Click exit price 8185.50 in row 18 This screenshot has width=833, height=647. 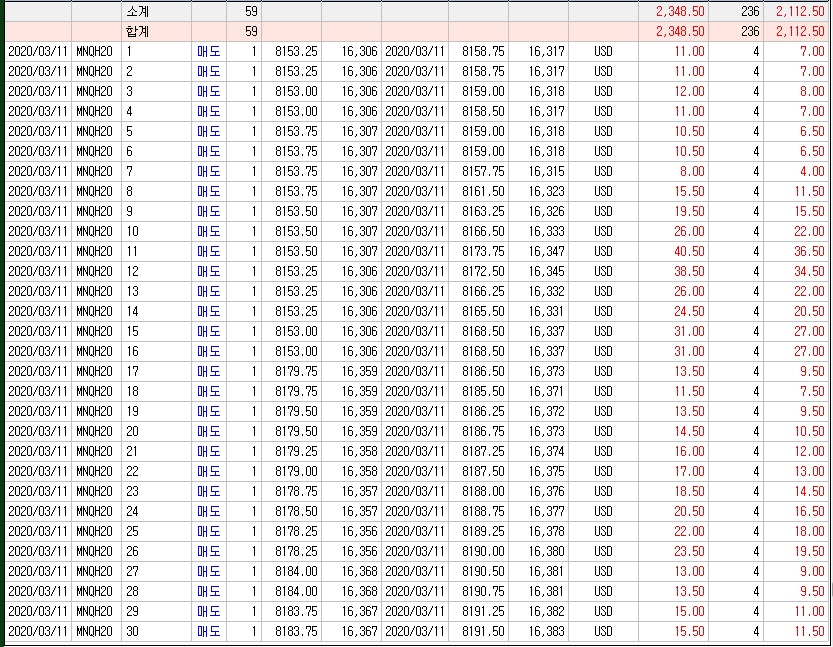pos(483,391)
